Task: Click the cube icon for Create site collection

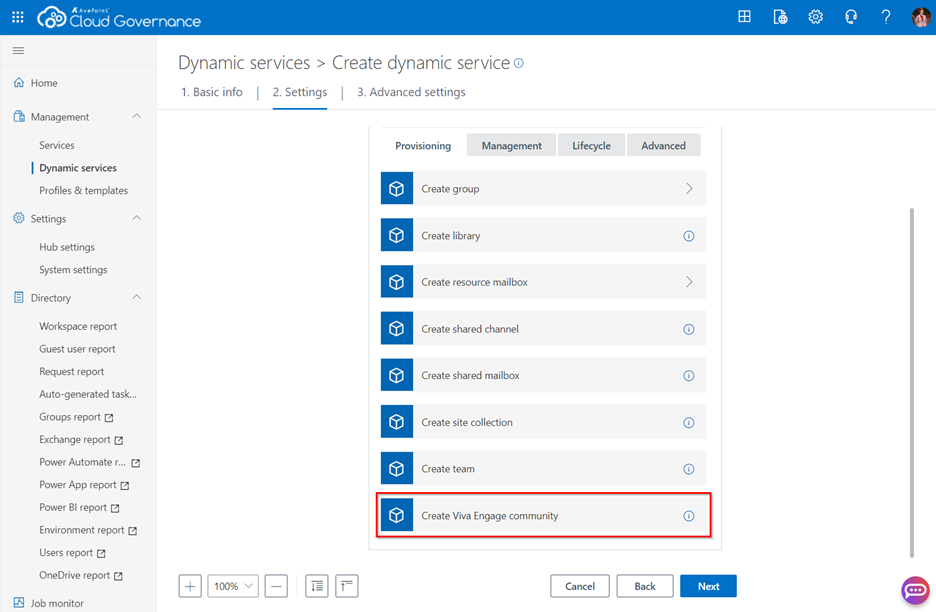Action: tap(397, 422)
